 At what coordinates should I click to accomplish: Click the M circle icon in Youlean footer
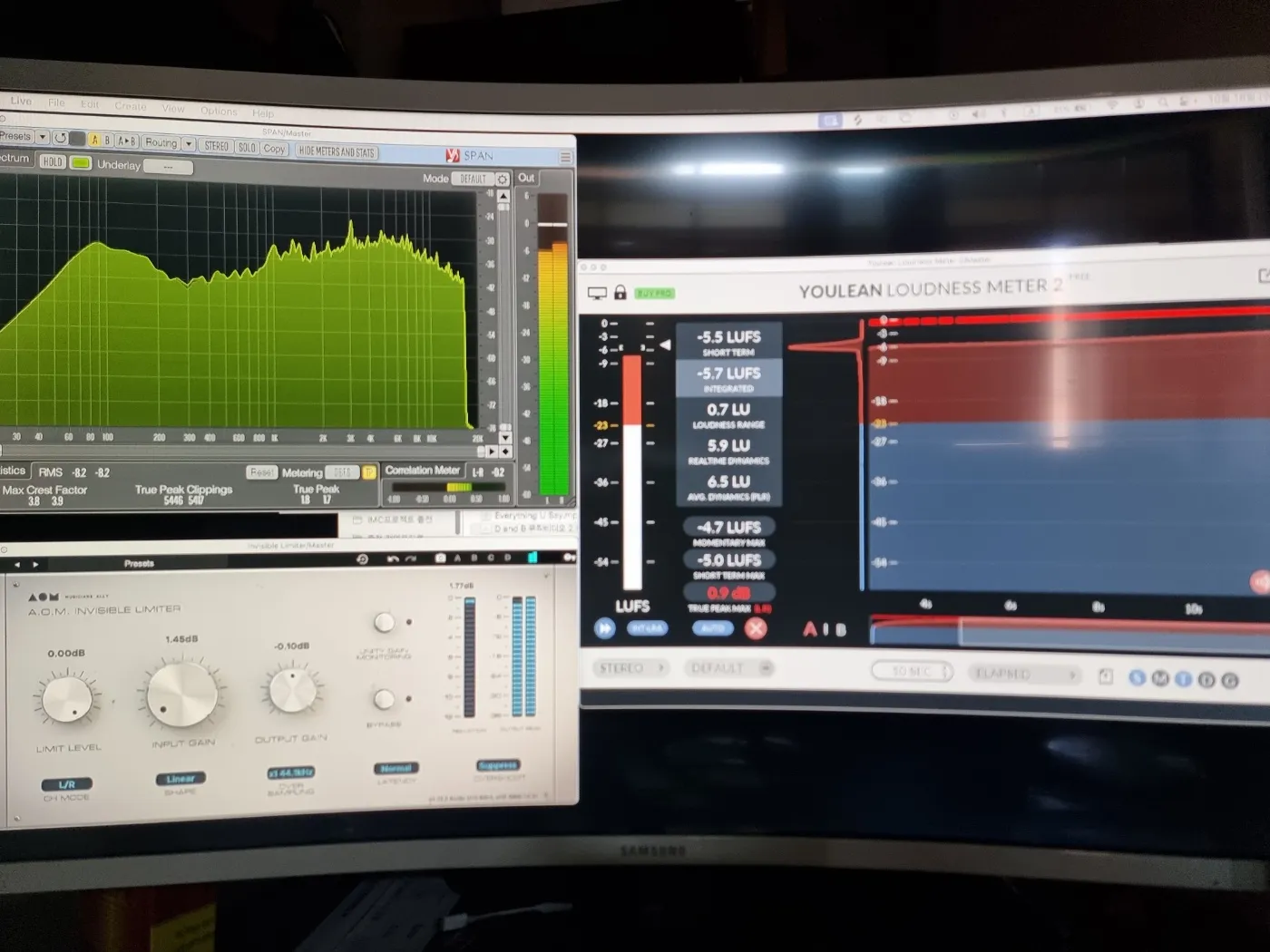tap(1160, 678)
